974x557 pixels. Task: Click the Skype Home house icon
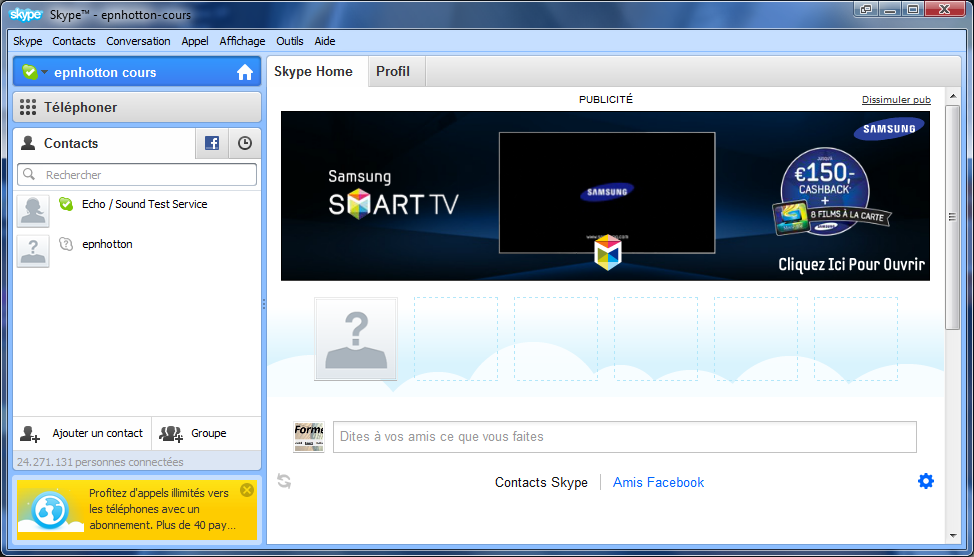(x=245, y=73)
